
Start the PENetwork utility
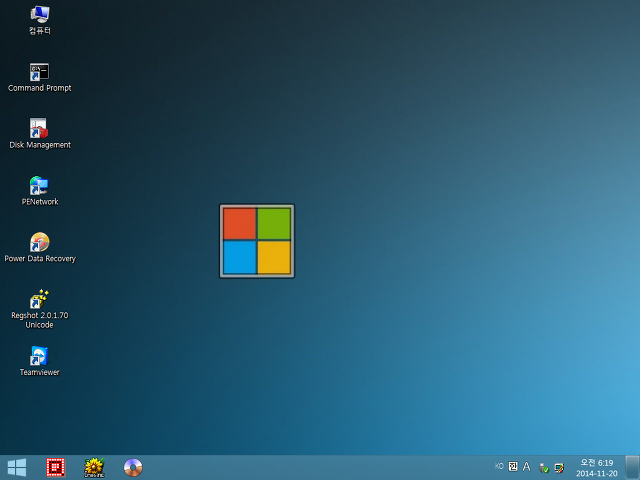pos(40,191)
